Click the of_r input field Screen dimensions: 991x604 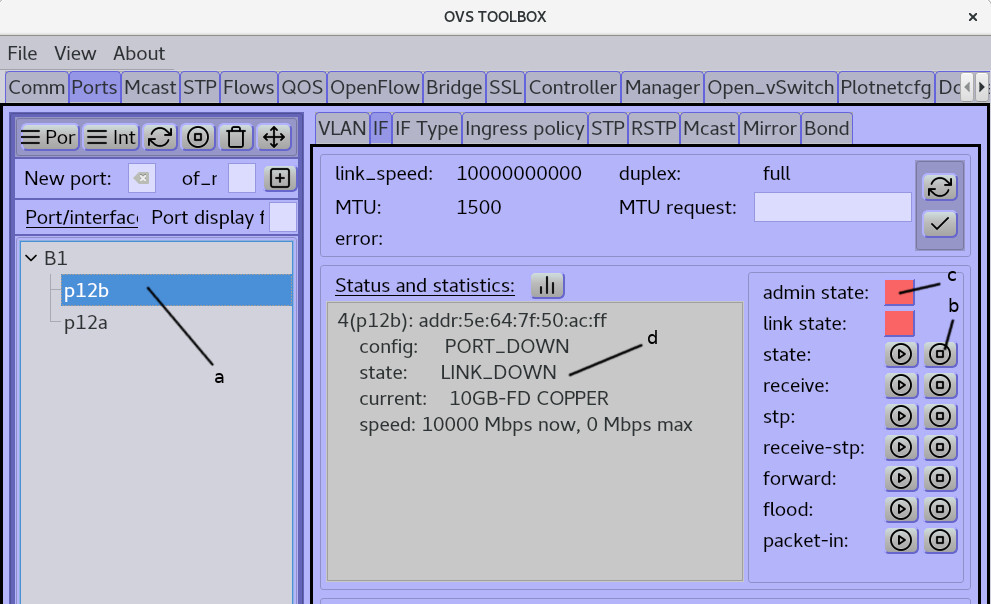(241, 178)
